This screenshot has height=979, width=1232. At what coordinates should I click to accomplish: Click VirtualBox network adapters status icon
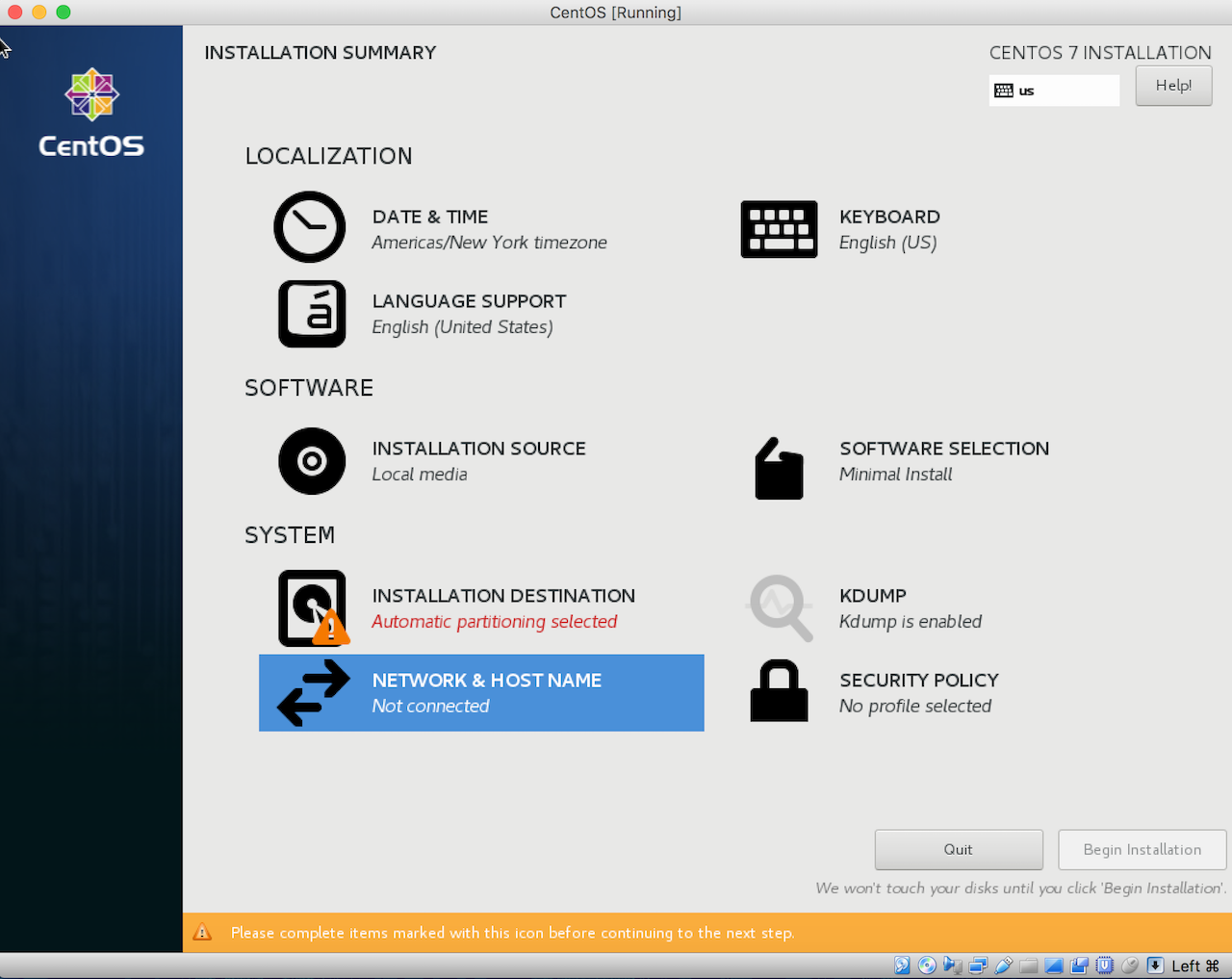point(978,966)
